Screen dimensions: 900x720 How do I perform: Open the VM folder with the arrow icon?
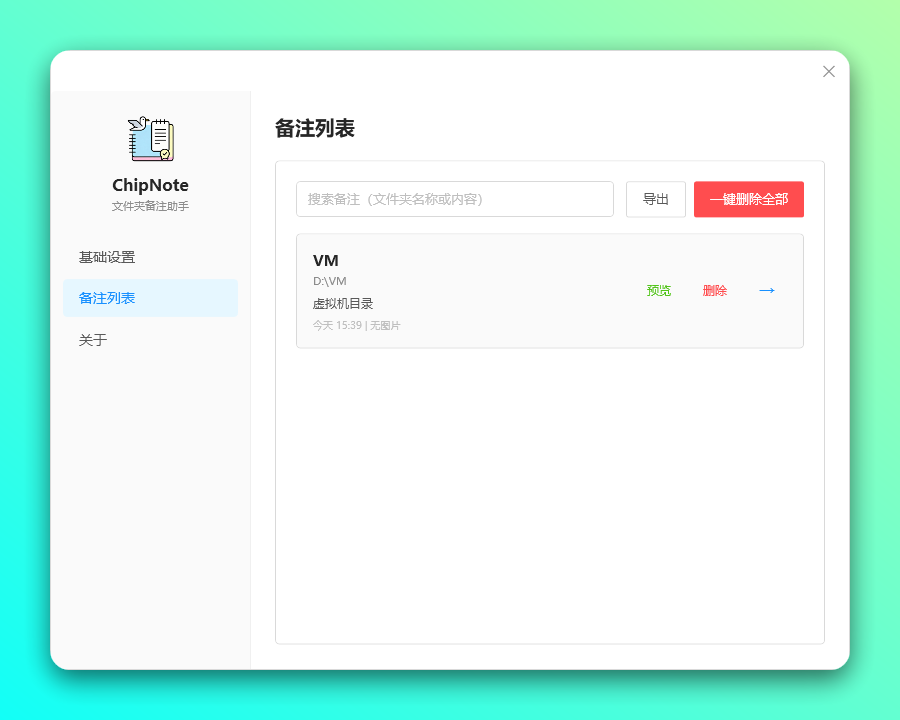coord(767,291)
